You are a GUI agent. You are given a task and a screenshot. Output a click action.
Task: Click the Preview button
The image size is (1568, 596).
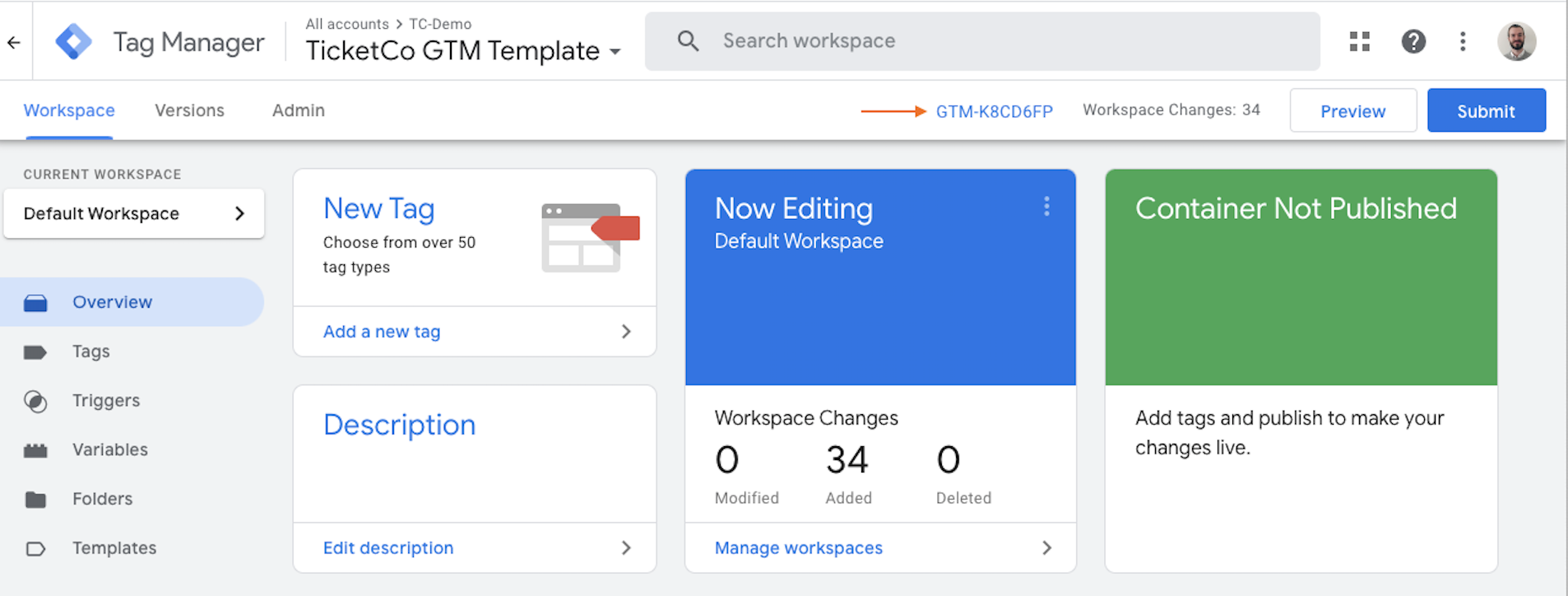coord(1352,110)
